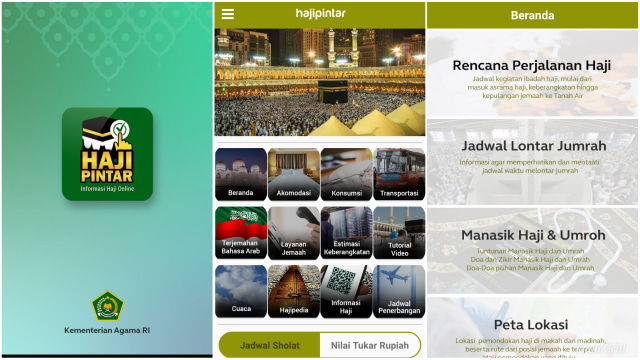Image resolution: width=640 pixels, height=360 pixels.
Task: Open the Transportasi bus tile
Action: pyautogui.click(x=399, y=174)
